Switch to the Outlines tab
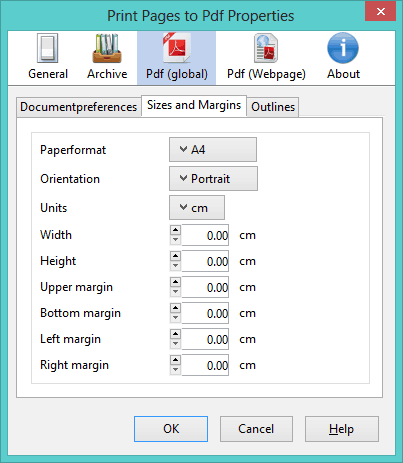Screen dimensions: 403x463 point(273,107)
